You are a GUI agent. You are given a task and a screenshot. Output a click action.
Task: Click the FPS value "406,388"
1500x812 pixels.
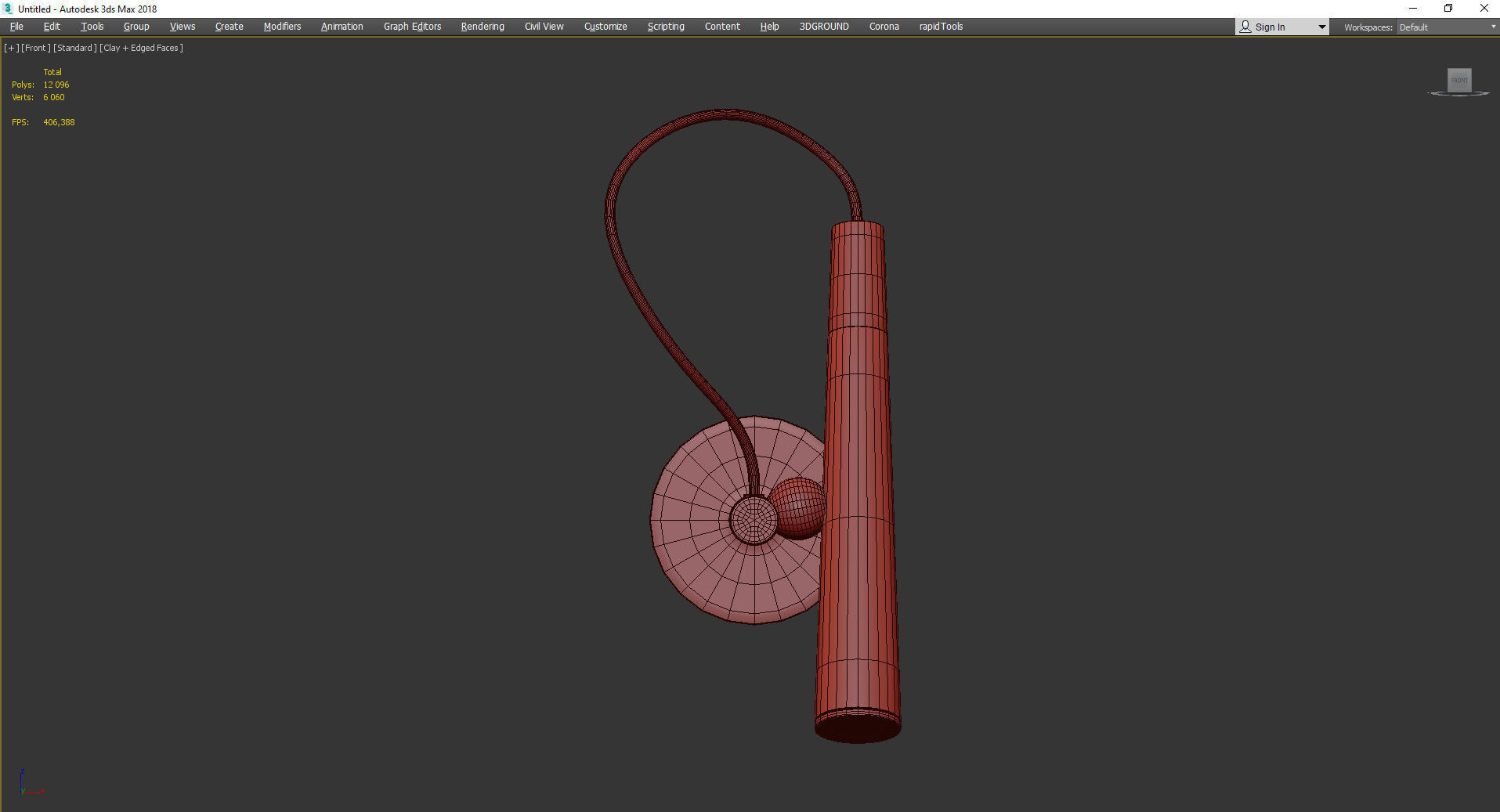pyautogui.click(x=59, y=122)
